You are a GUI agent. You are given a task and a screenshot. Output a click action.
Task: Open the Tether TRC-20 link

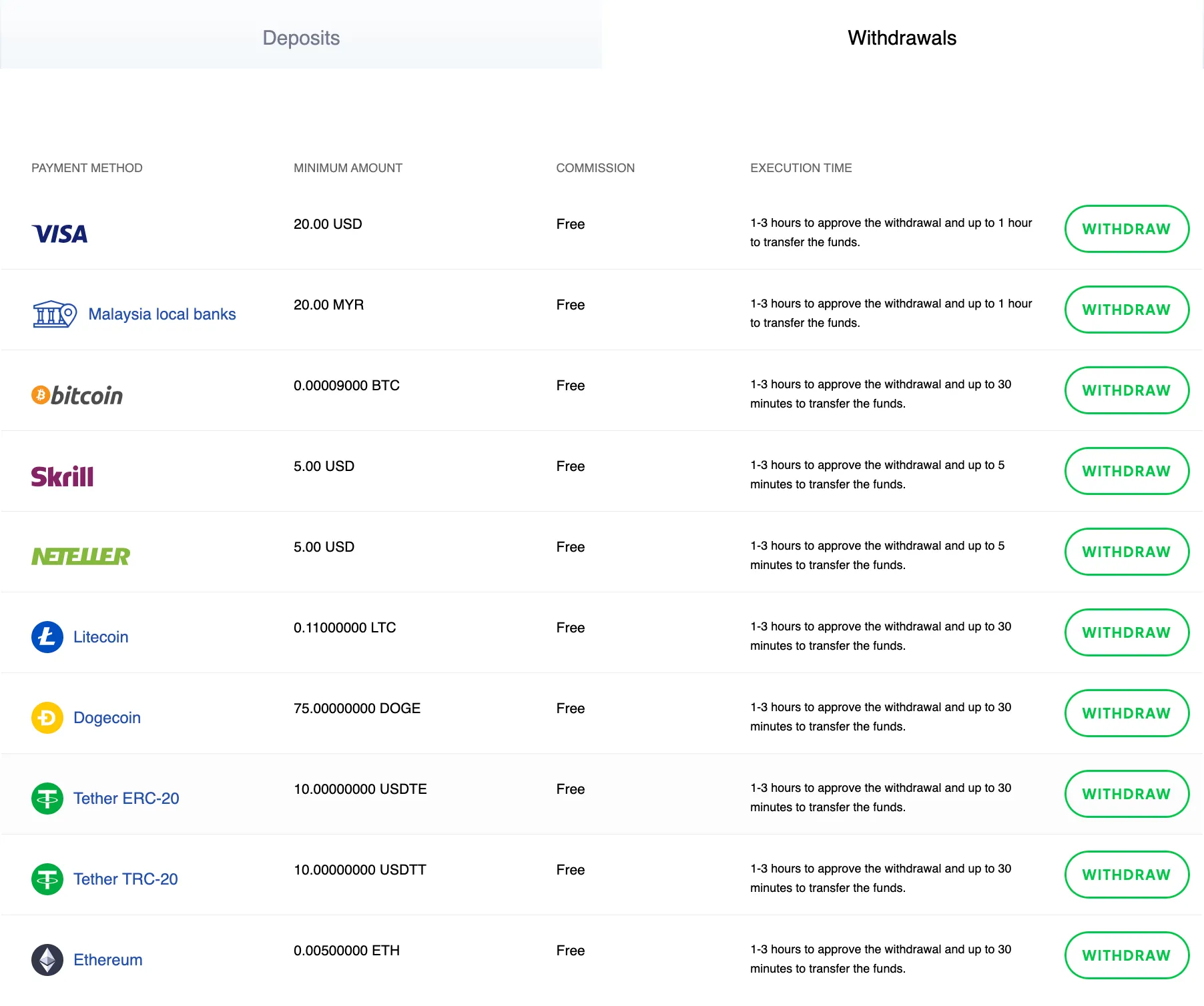tap(125, 879)
